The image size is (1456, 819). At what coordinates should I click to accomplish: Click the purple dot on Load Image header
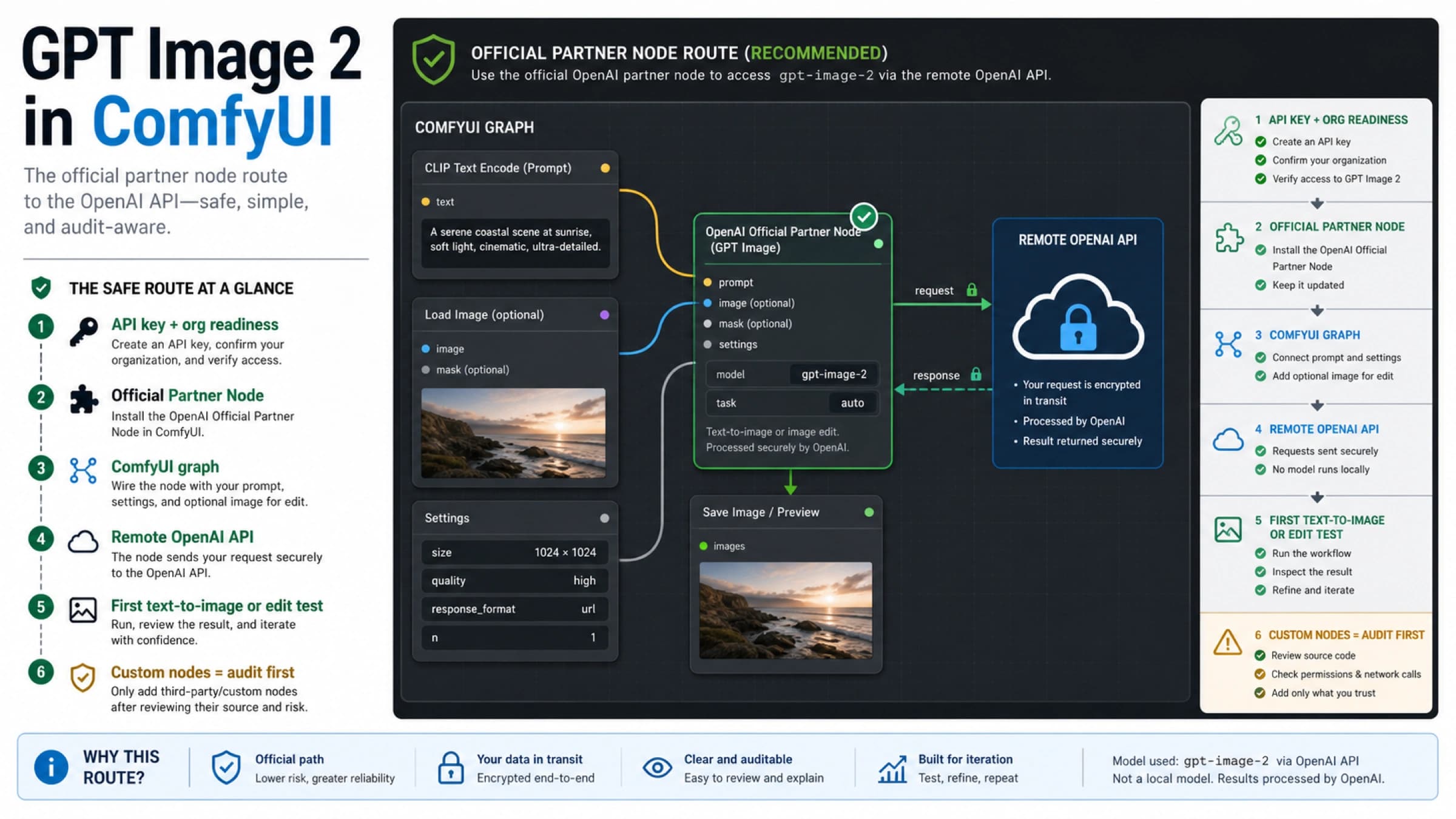pyautogui.click(x=604, y=315)
